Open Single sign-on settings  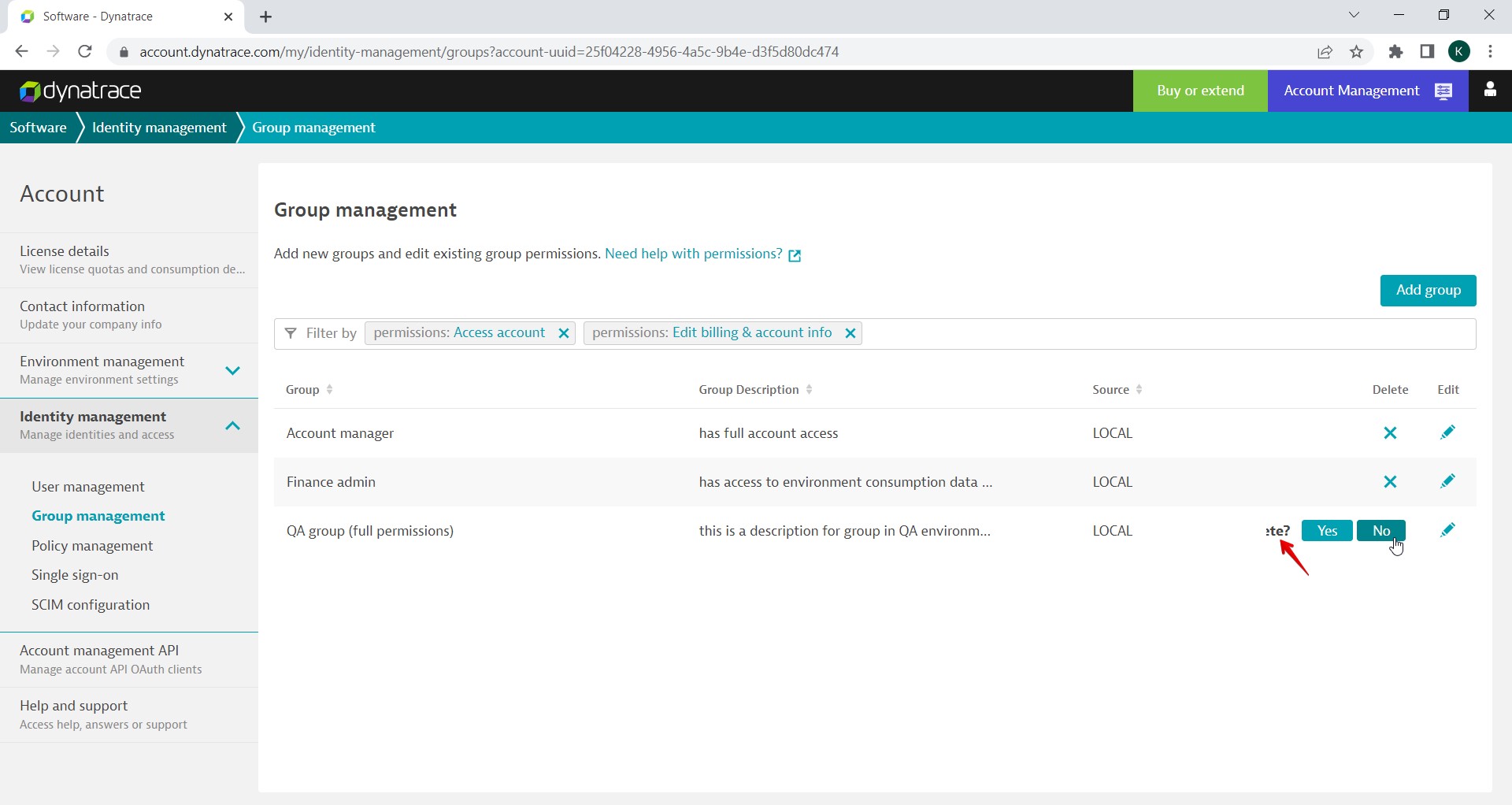[x=75, y=575]
